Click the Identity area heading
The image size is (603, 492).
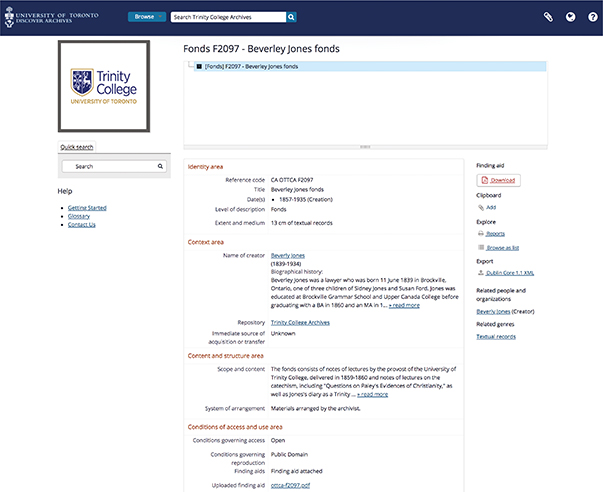[x=205, y=167]
